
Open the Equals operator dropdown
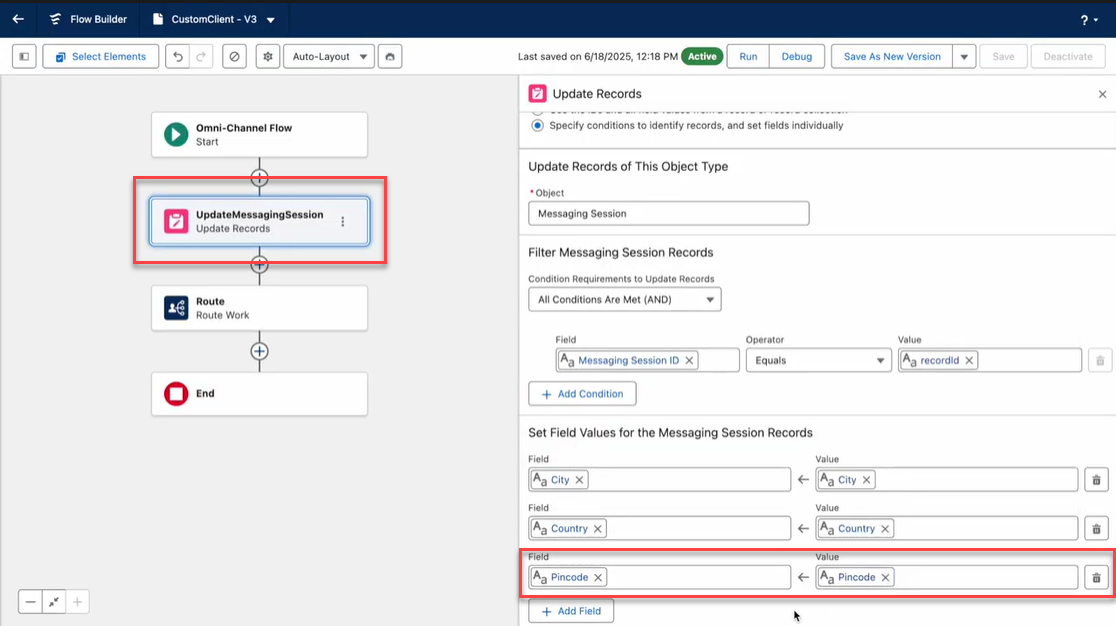pyautogui.click(x=818, y=360)
